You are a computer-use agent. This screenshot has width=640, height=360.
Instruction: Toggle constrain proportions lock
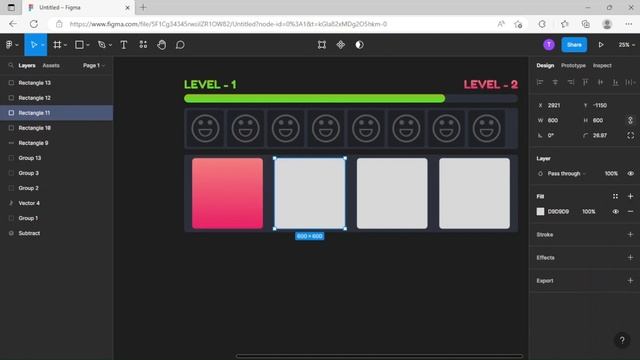tap(630, 120)
